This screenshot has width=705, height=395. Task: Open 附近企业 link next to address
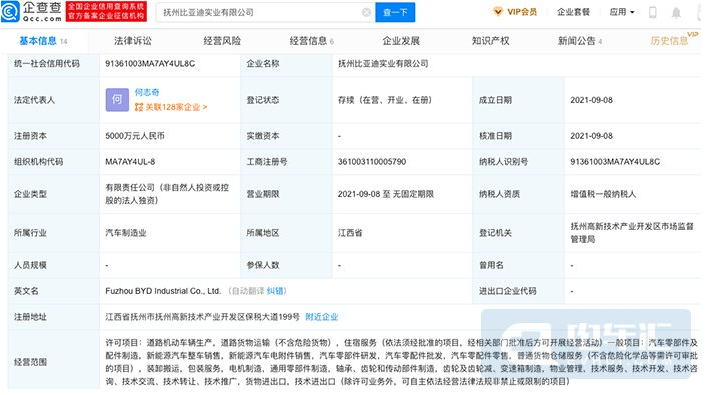tap(321, 317)
